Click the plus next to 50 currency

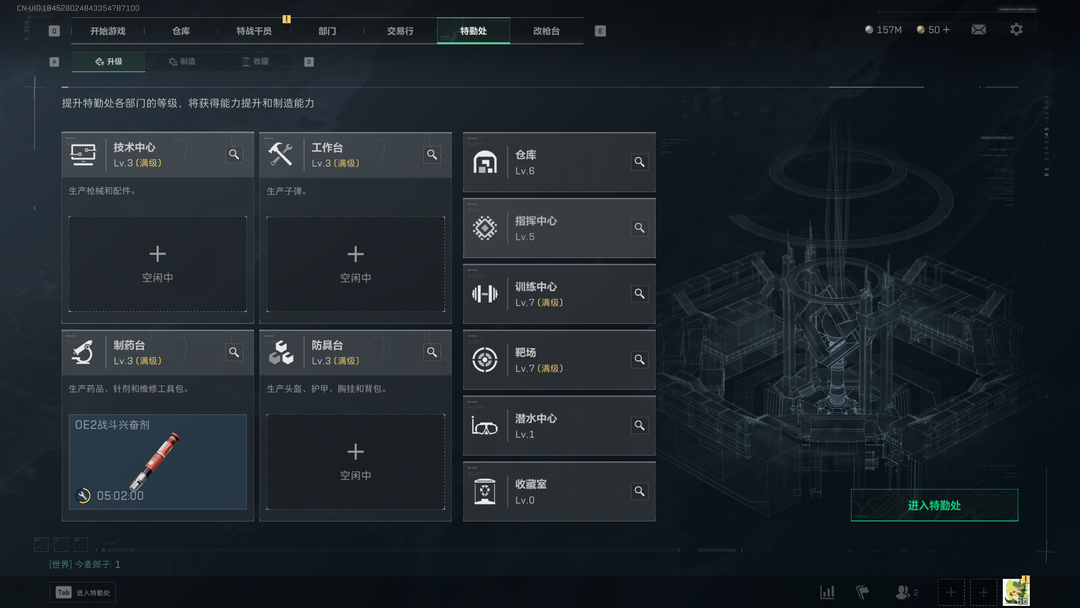[946, 30]
